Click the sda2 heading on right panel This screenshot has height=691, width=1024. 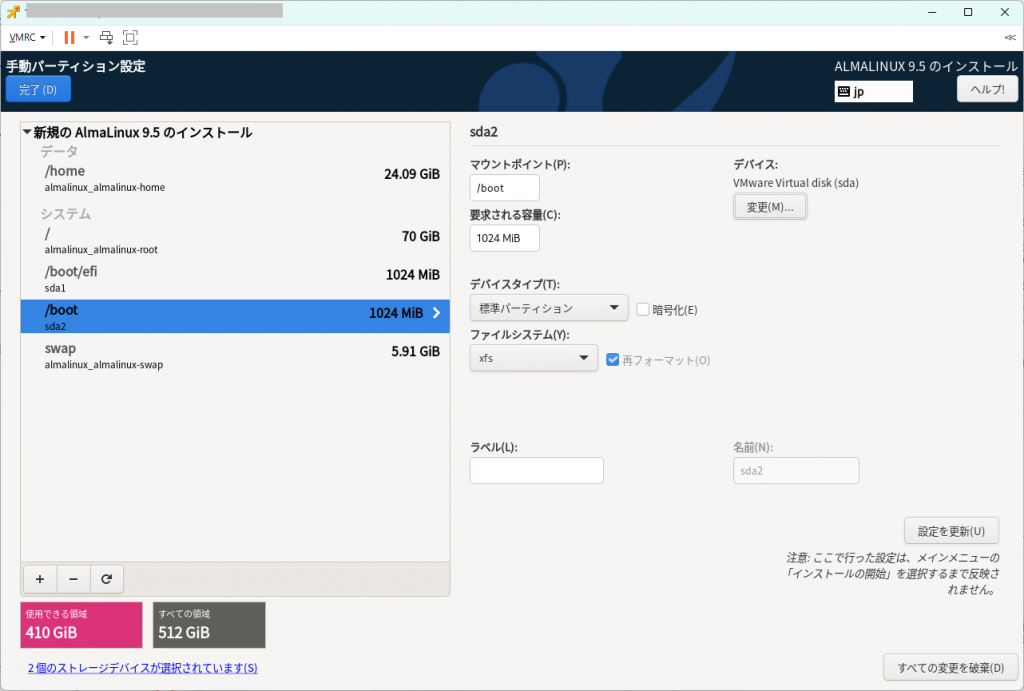click(484, 131)
